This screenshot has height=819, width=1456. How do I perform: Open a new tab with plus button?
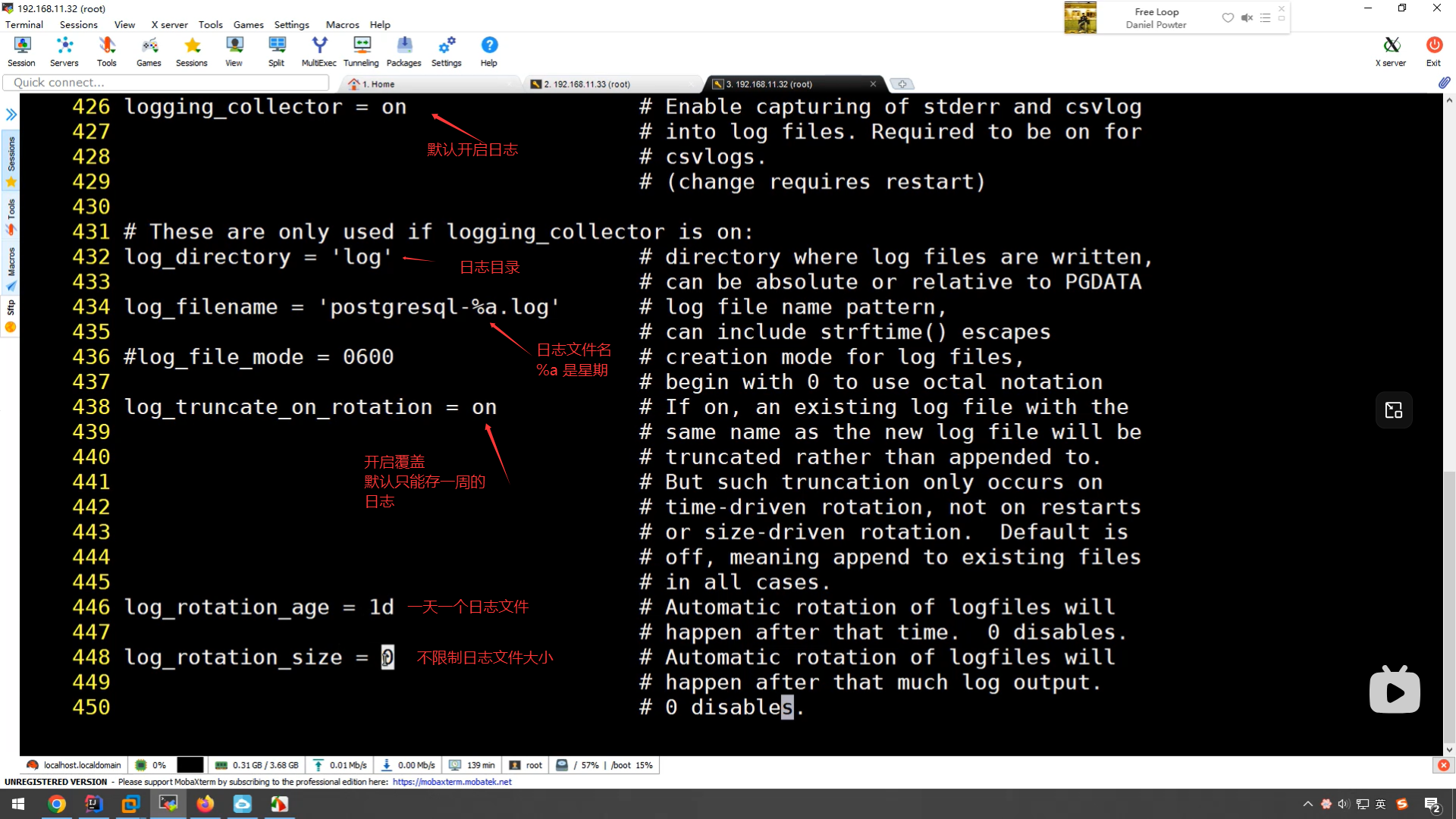click(x=902, y=84)
